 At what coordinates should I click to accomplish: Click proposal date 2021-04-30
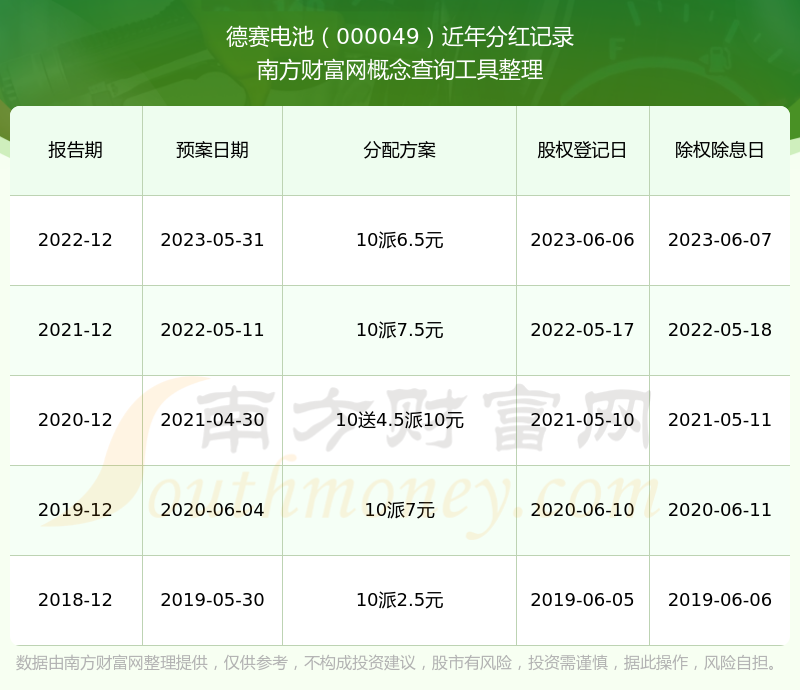212,420
